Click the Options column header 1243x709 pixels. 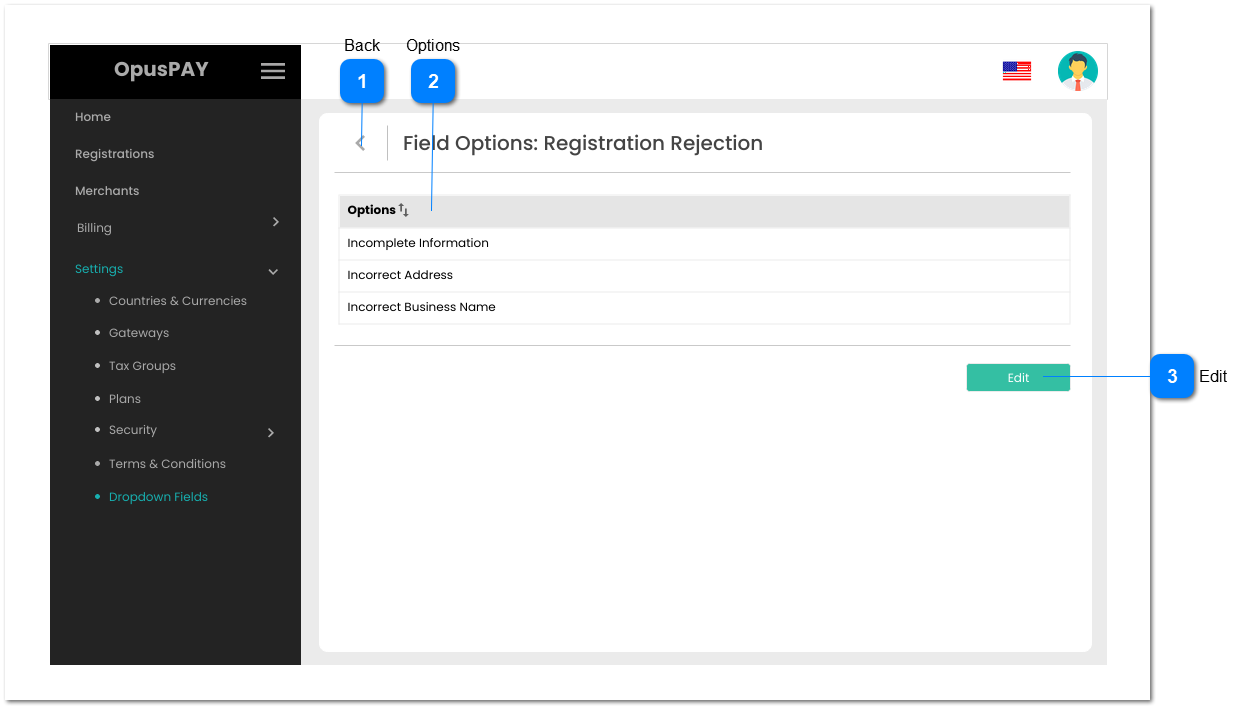click(371, 210)
